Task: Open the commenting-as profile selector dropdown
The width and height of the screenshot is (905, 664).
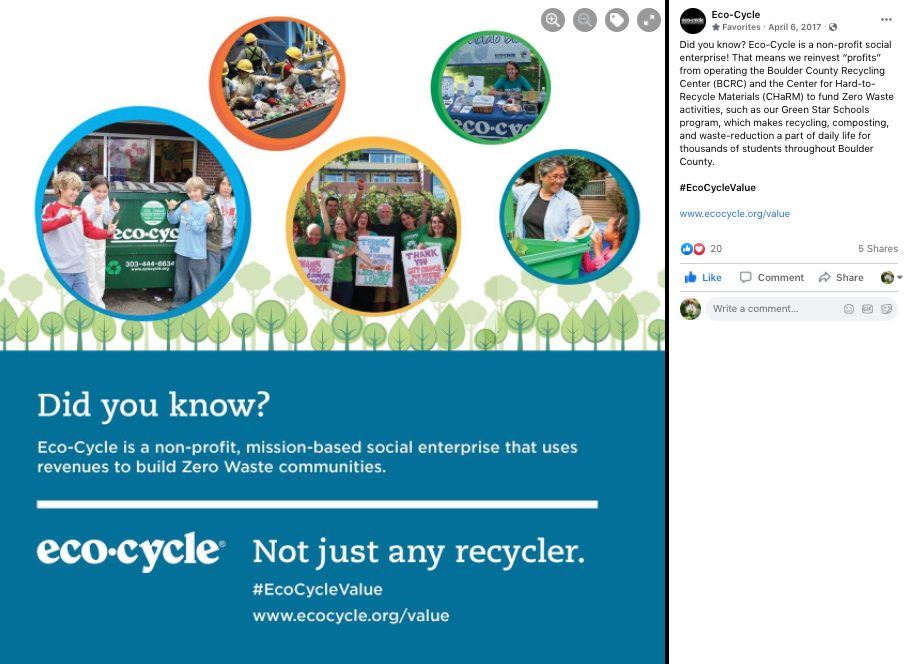Action: pyautogui.click(x=891, y=278)
